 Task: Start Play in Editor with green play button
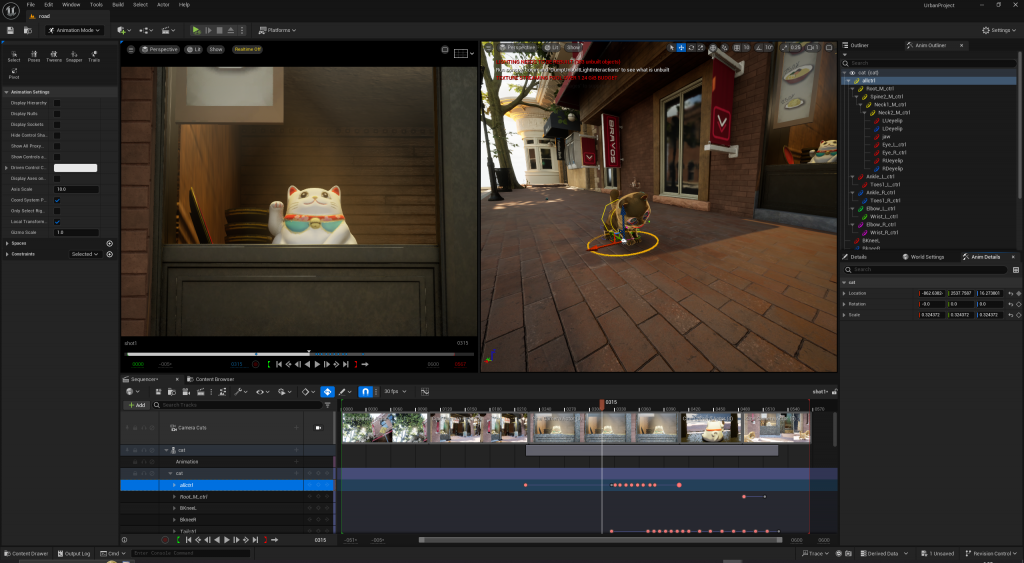pos(196,30)
